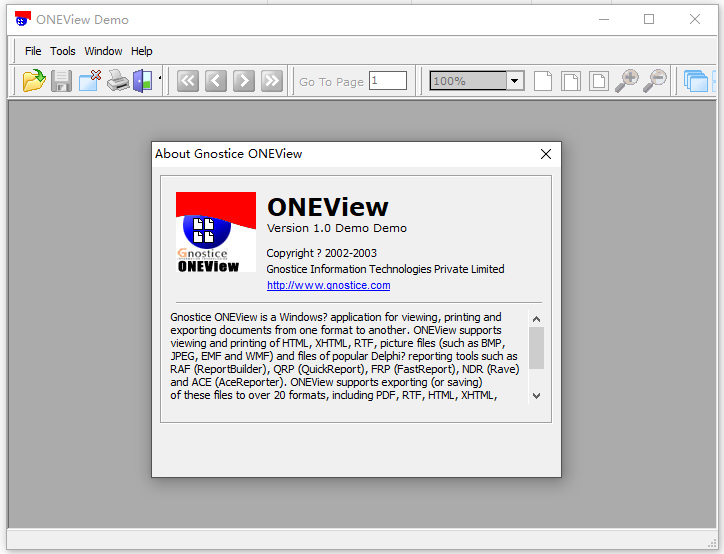Jump to last page with double-right arrow
Image resolution: width=724 pixels, height=554 pixels.
(272, 81)
